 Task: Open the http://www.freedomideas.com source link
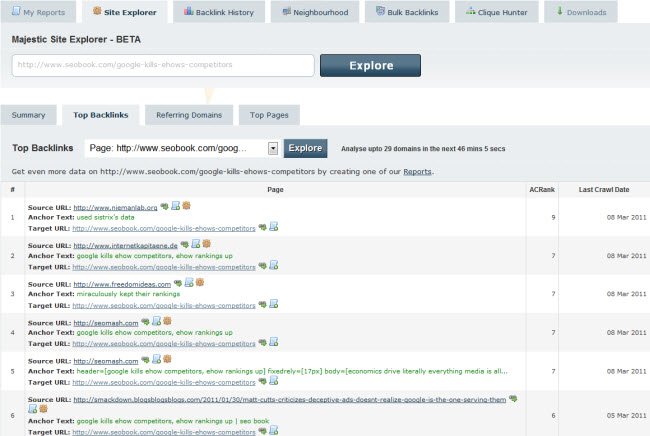point(122,284)
